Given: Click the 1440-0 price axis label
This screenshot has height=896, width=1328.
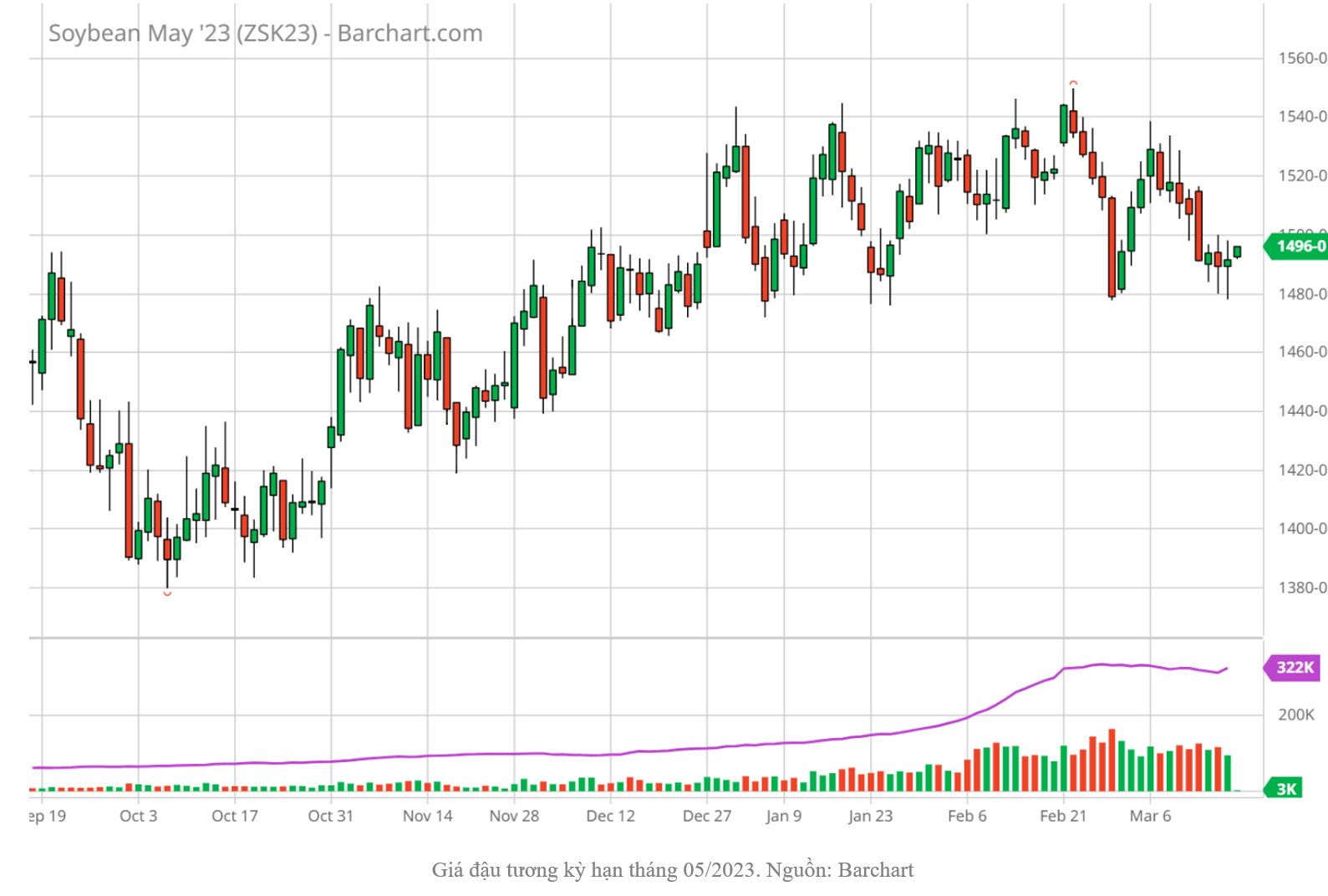Looking at the screenshot, I should [x=1301, y=411].
